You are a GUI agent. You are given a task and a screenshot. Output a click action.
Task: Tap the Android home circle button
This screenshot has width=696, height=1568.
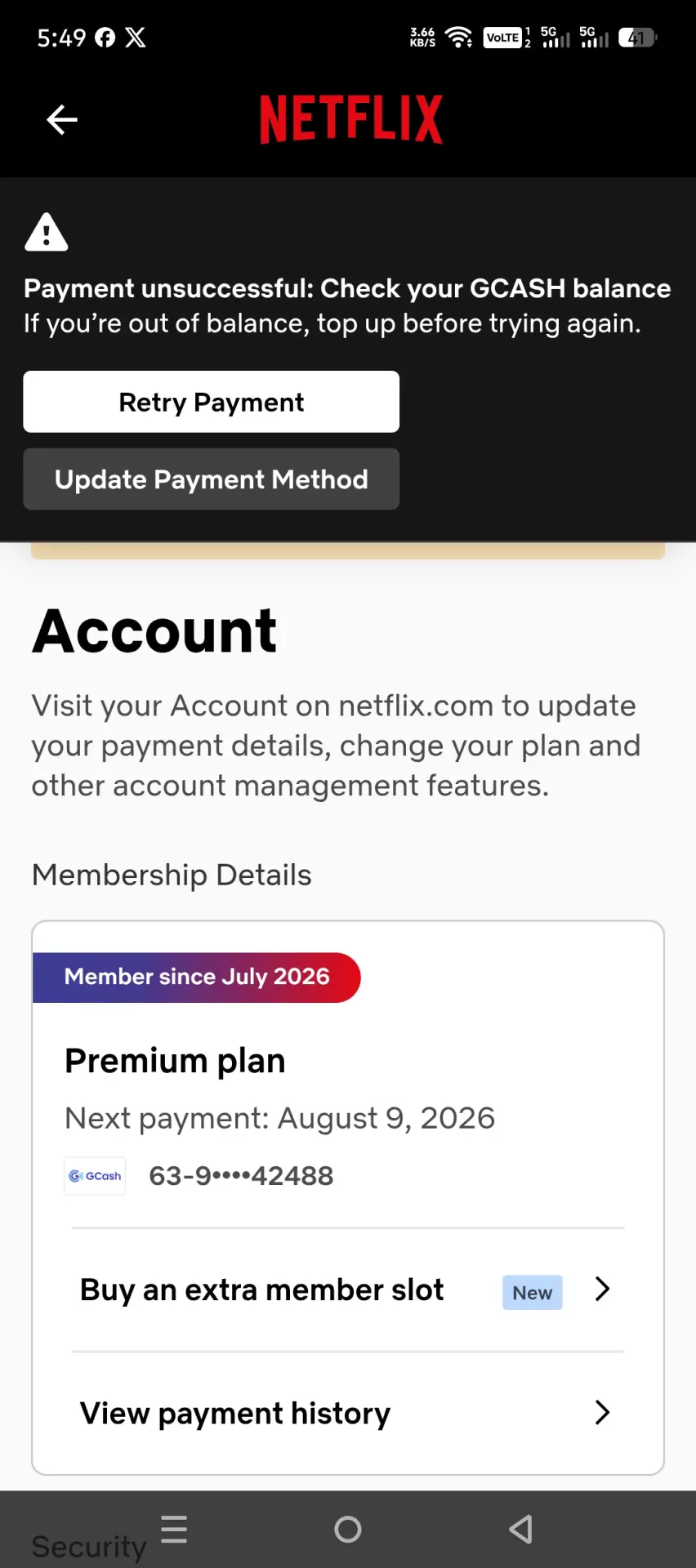coord(348,1529)
